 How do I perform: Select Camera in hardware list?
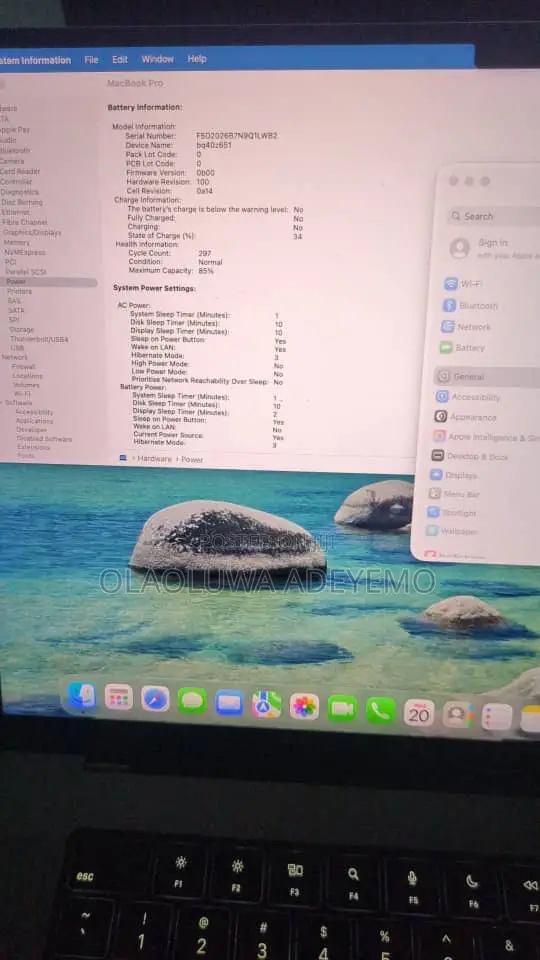click(x=12, y=161)
